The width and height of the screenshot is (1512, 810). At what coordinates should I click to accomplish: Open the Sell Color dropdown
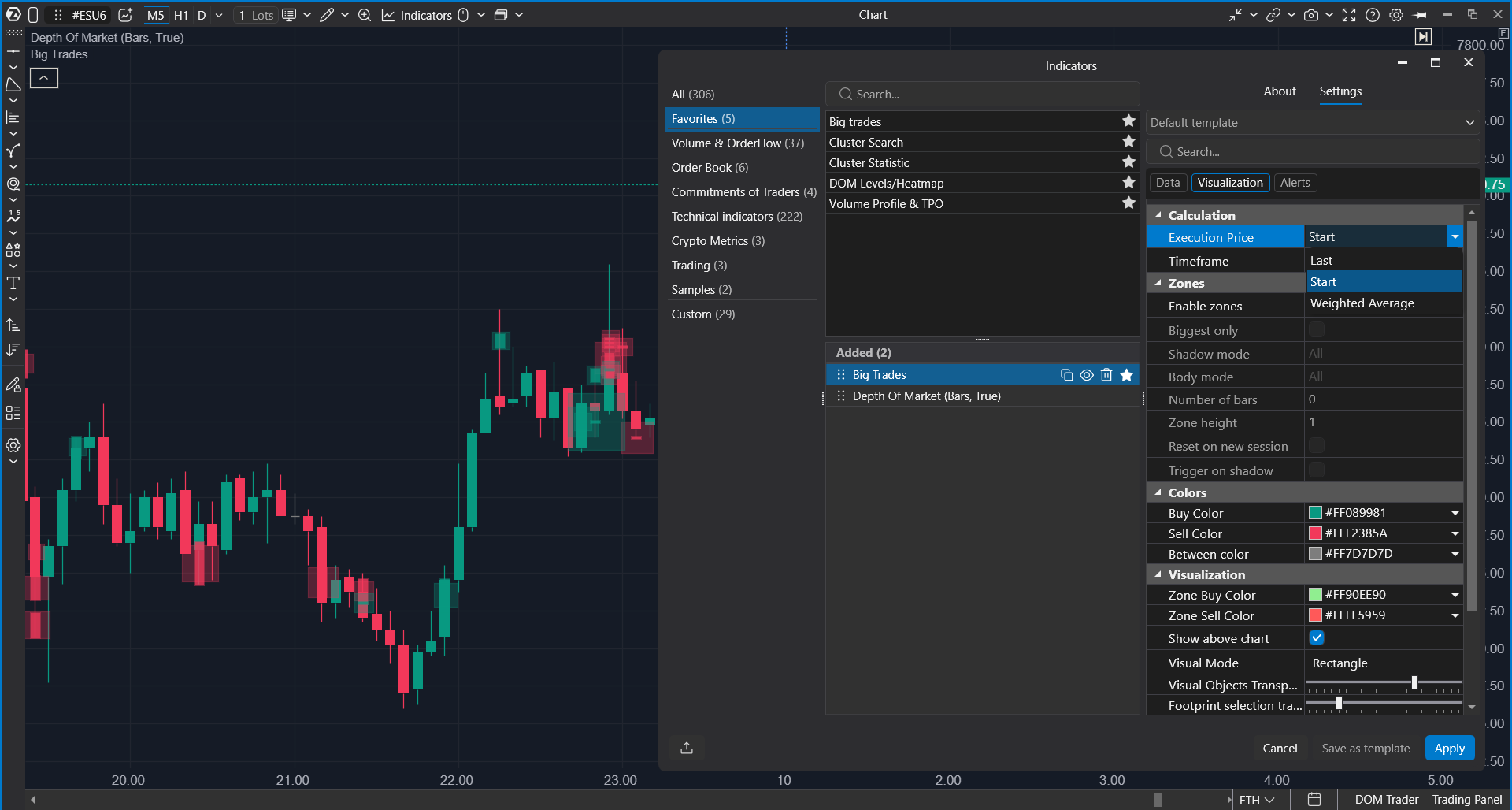(1455, 533)
